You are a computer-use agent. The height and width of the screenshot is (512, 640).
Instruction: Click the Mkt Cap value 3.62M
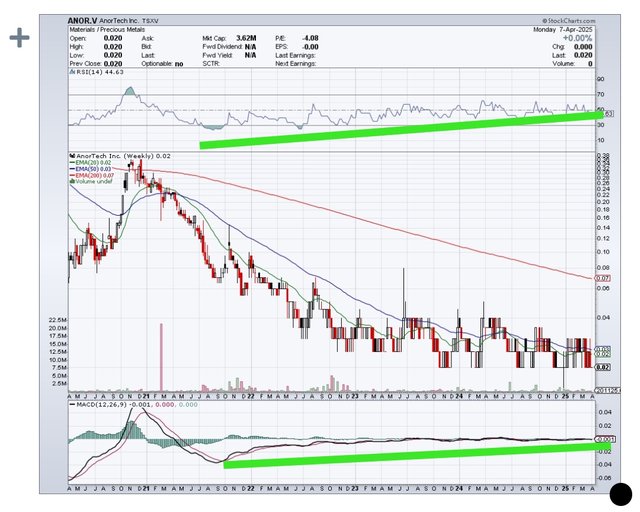pos(246,38)
